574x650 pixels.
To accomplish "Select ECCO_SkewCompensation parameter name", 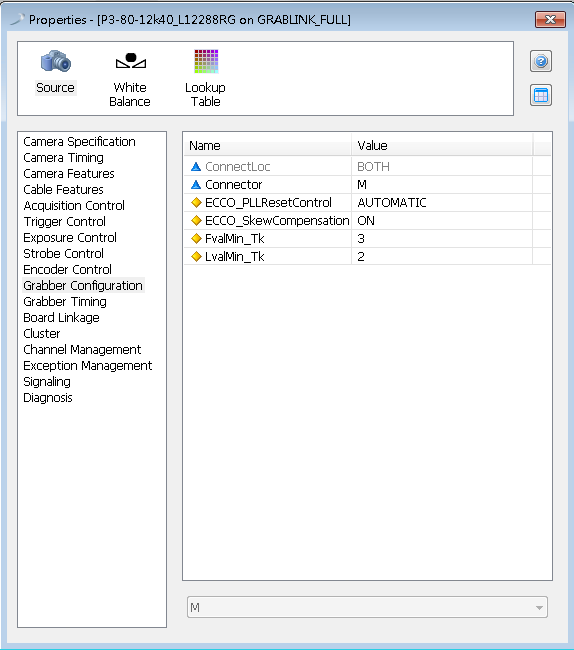I will click(x=277, y=221).
